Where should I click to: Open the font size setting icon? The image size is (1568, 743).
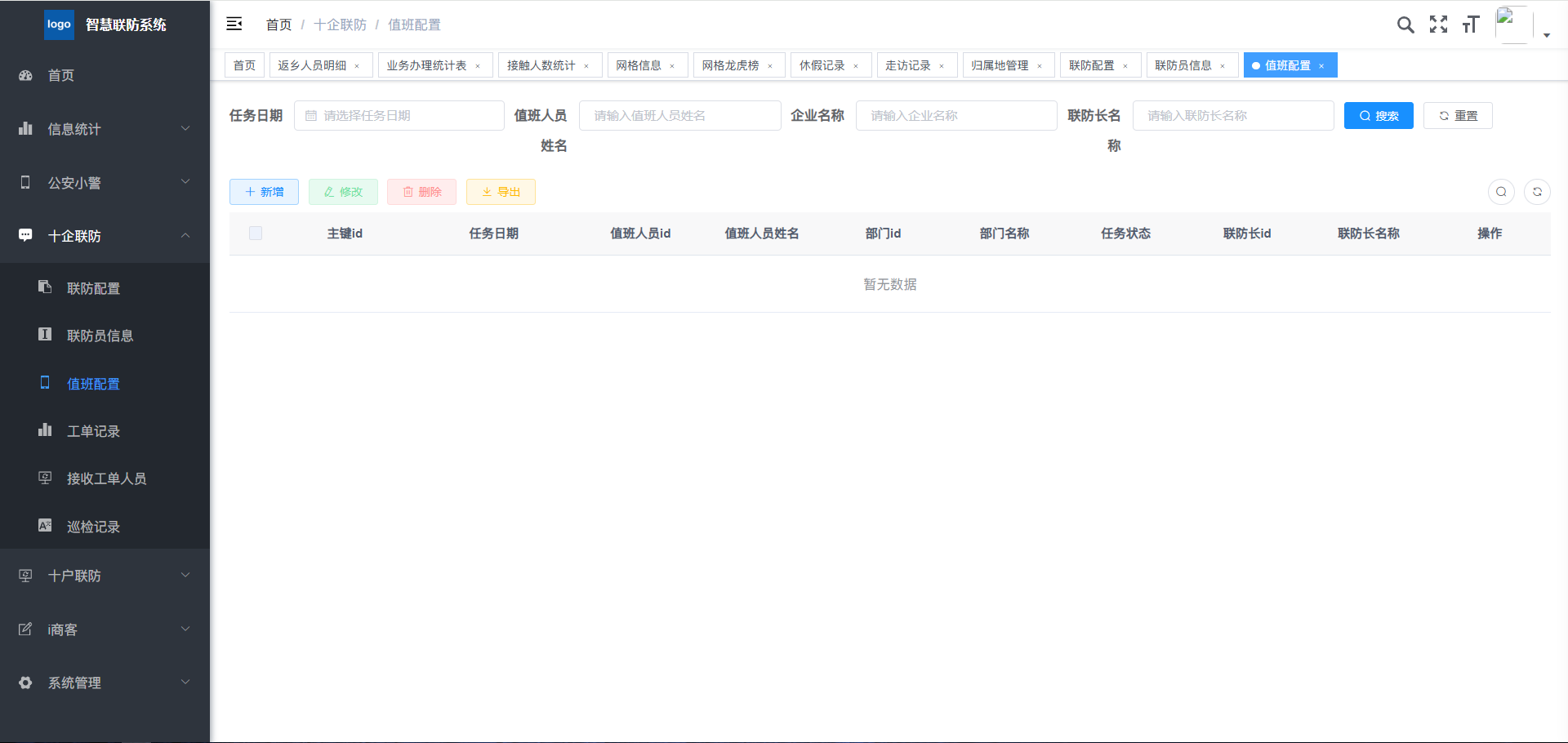coord(1471,24)
